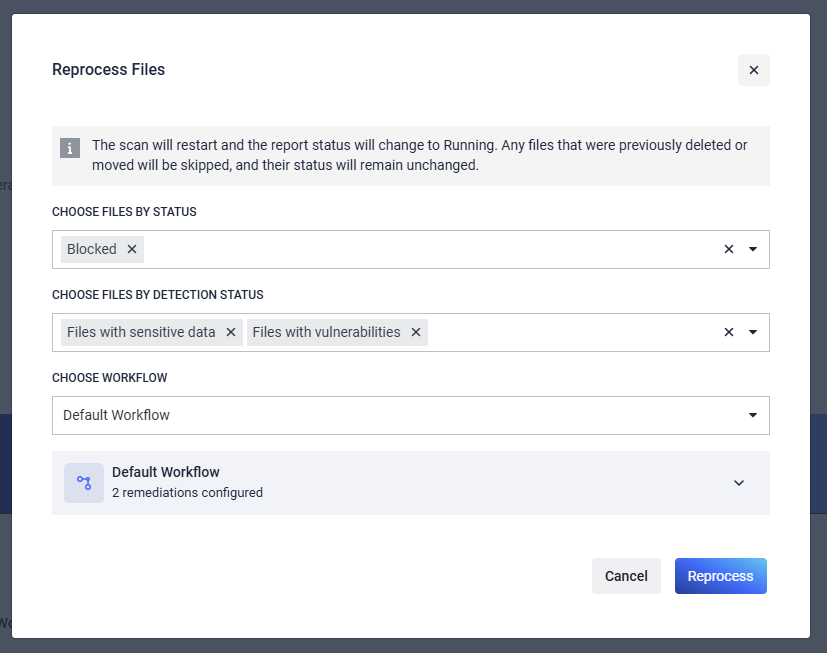Clear all selections in the file status field

[729, 249]
